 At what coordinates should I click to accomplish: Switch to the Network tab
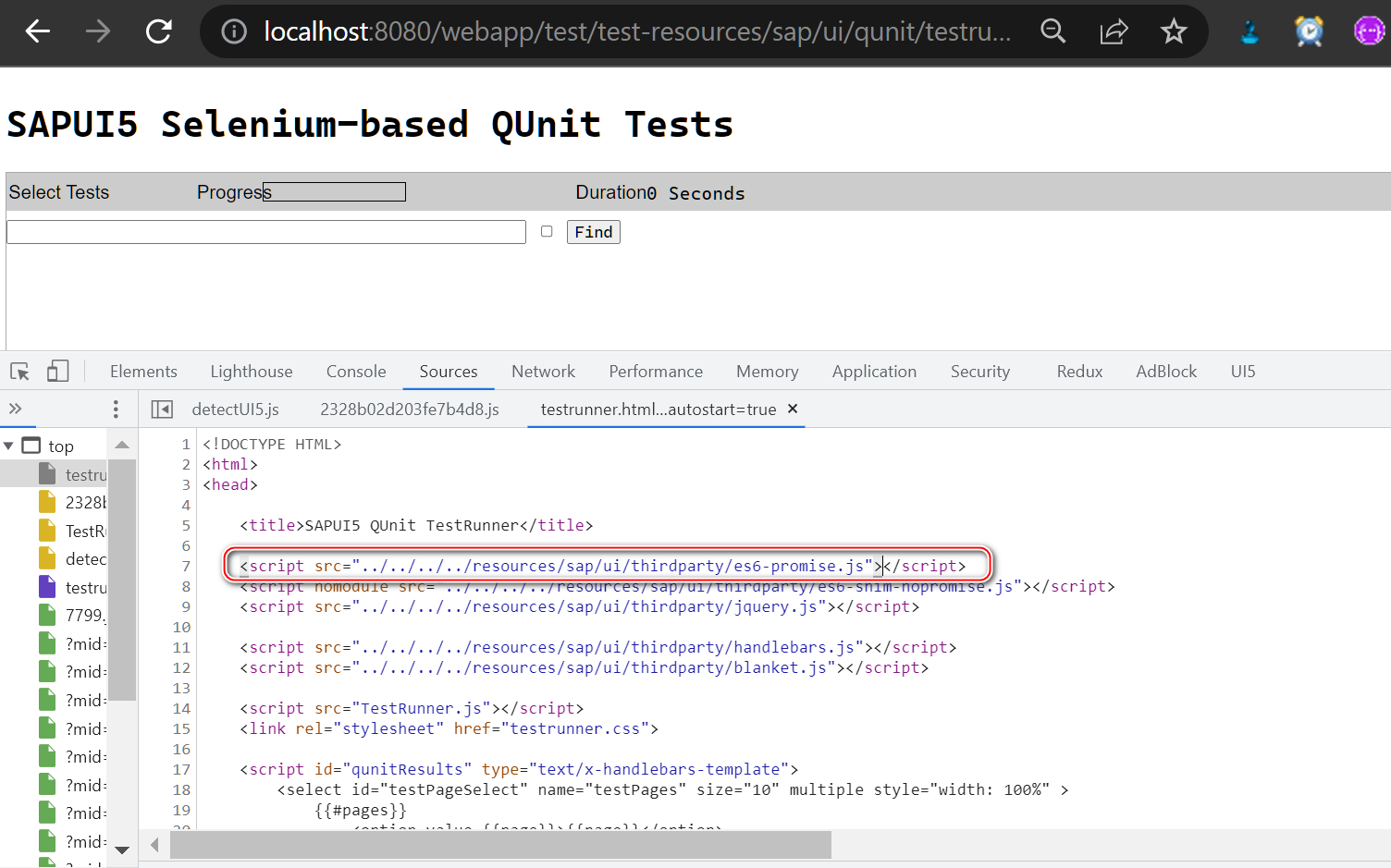tap(543, 372)
